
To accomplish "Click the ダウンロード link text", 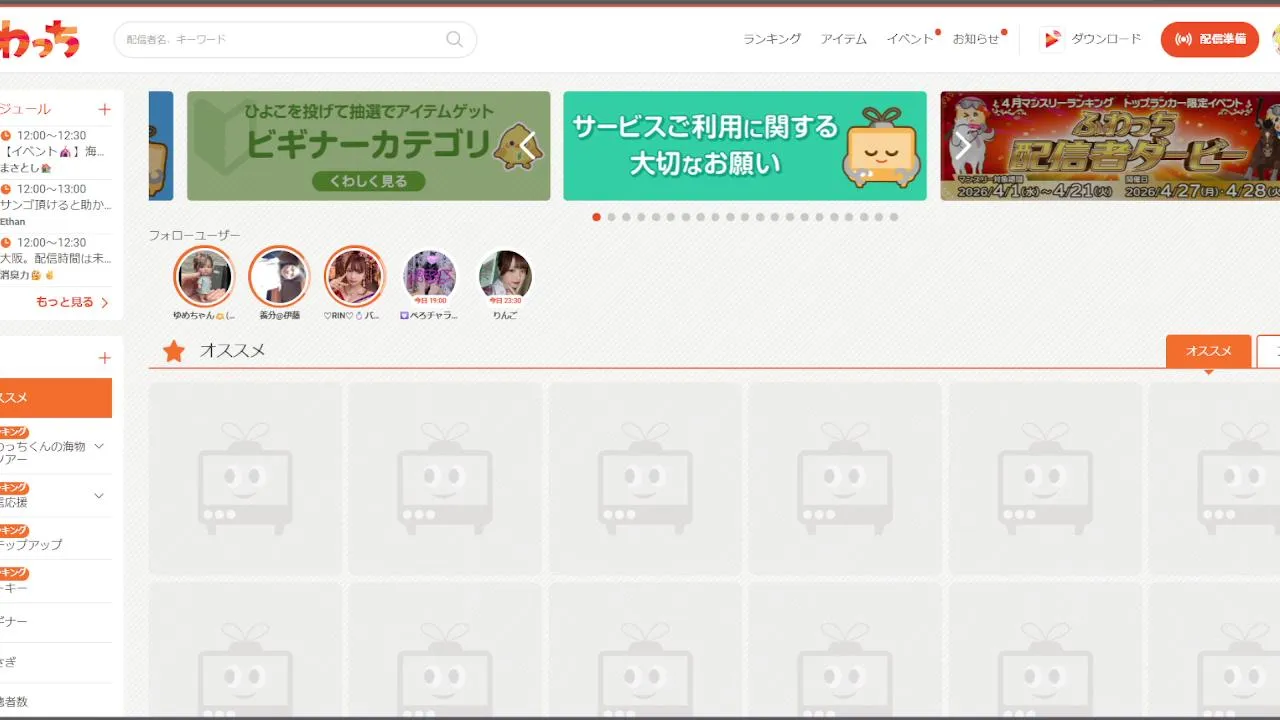I will [1106, 39].
